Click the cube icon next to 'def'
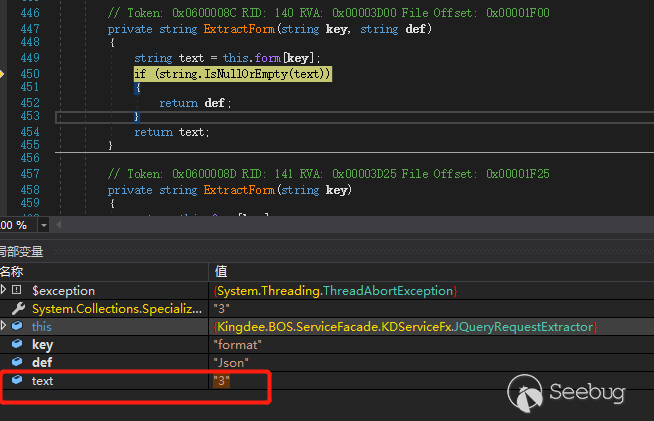 click(x=17, y=361)
